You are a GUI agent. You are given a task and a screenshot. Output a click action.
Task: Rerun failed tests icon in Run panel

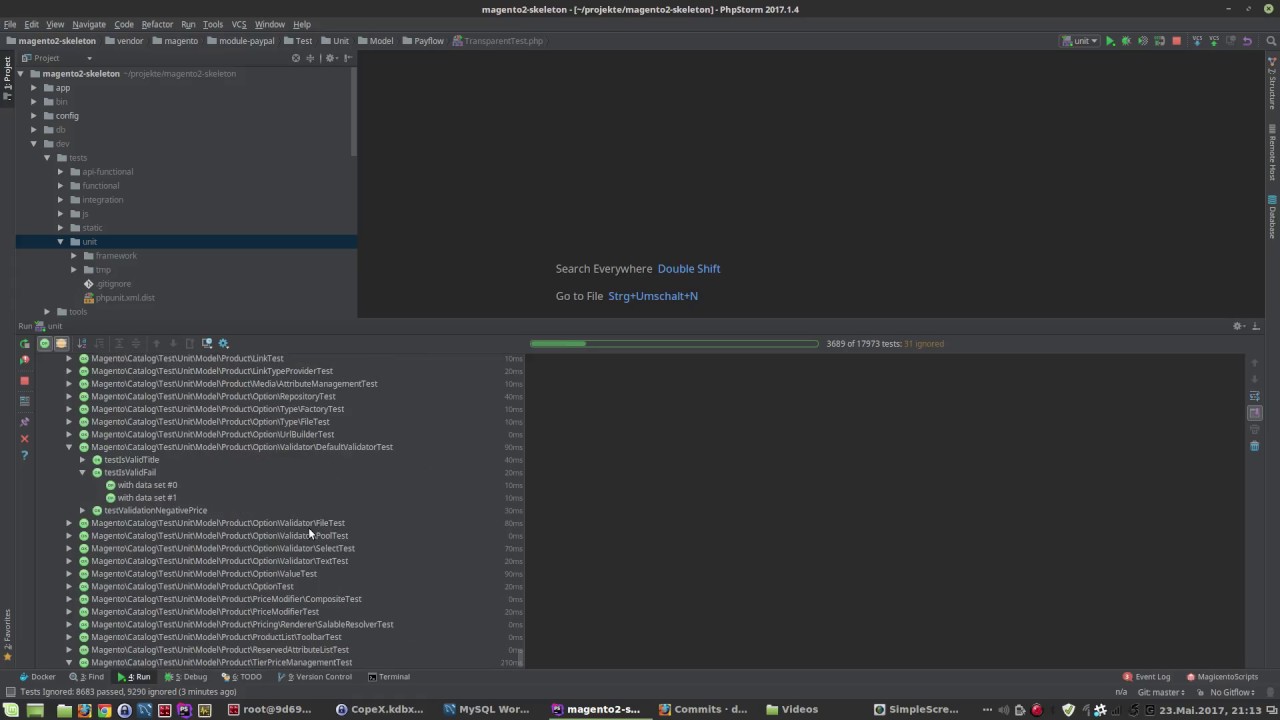click(x=25, y=360)
